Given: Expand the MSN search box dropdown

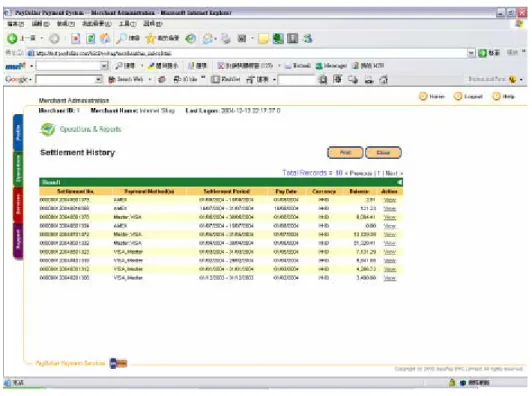Looking at the screenshot, I should (104, 66).
